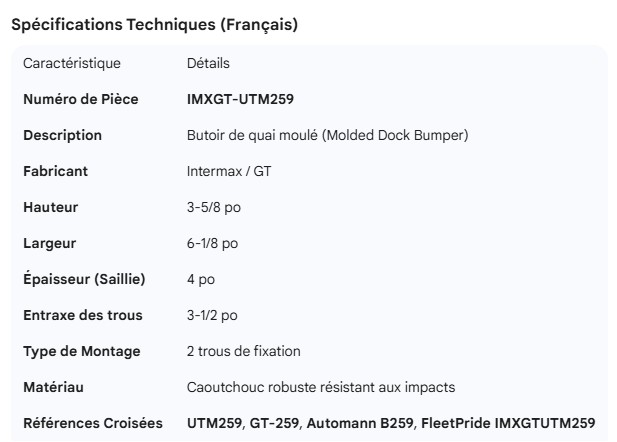
Task: Click the Largeur row label
Action: (51, 243)
